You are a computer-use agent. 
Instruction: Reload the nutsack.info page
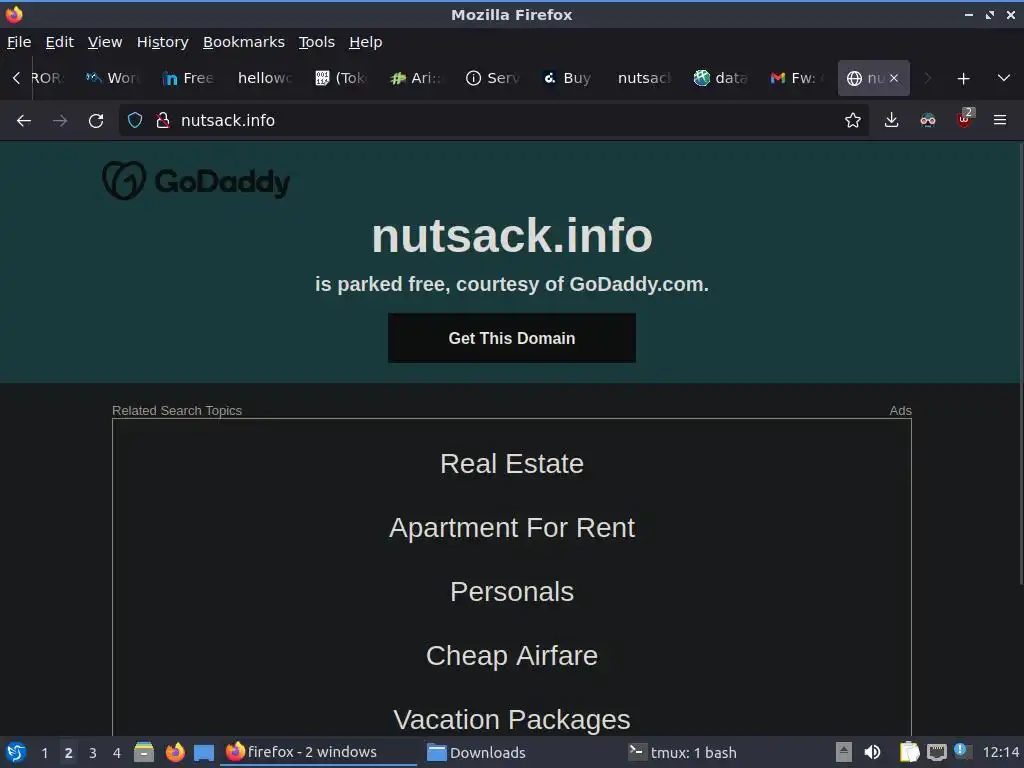96,121
